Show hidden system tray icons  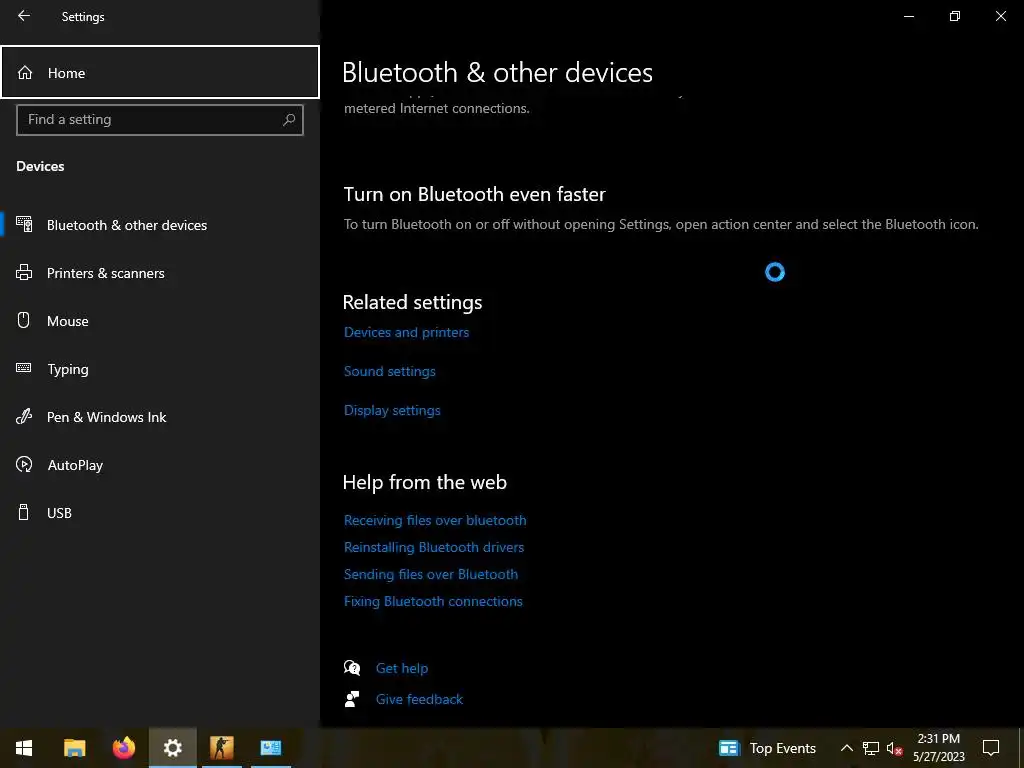(x=846, y=748)
